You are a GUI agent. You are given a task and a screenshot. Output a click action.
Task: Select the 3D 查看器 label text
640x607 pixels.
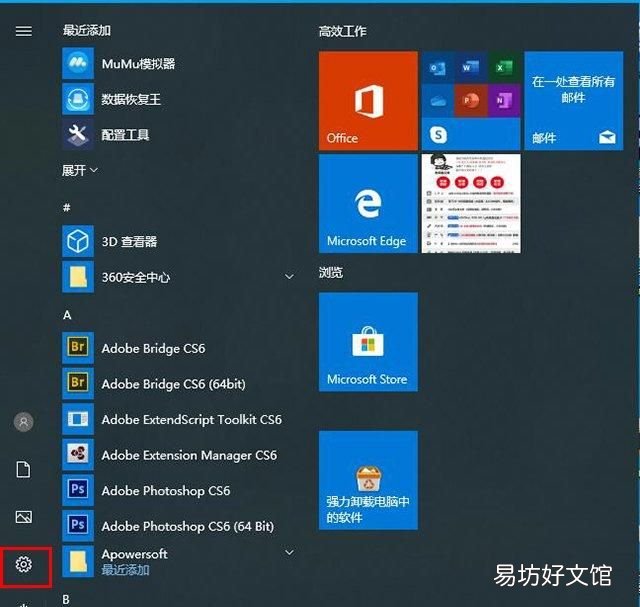coord(129,241)
